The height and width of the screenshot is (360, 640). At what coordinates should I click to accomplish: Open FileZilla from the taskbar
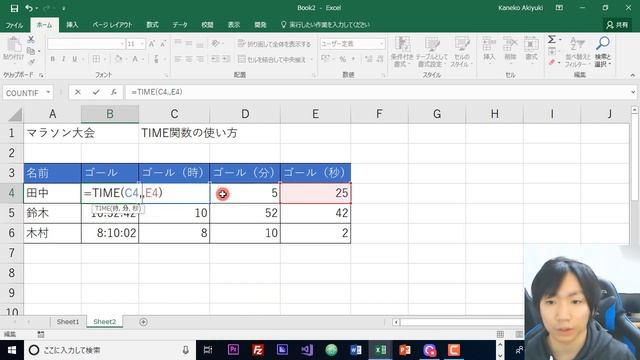258,350
